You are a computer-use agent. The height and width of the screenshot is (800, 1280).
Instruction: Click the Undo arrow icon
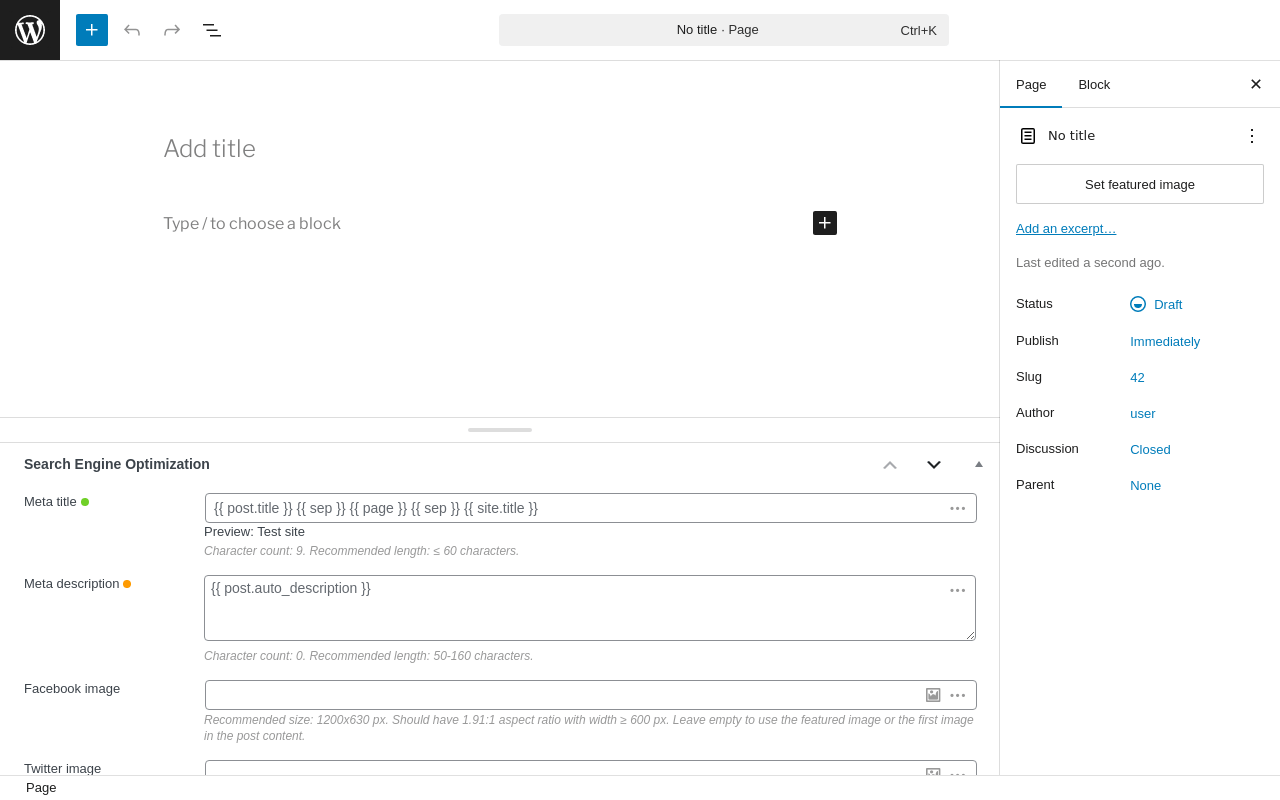(132, 30)
